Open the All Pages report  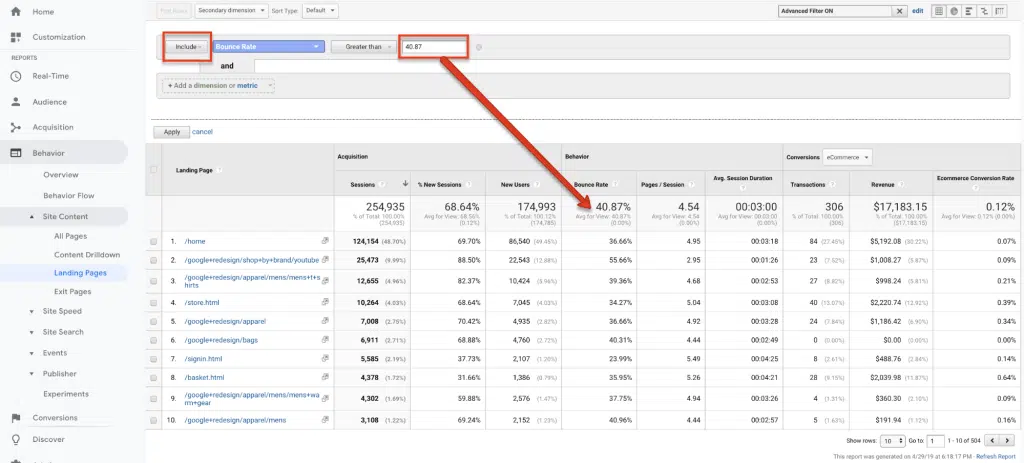pos(71,236)
